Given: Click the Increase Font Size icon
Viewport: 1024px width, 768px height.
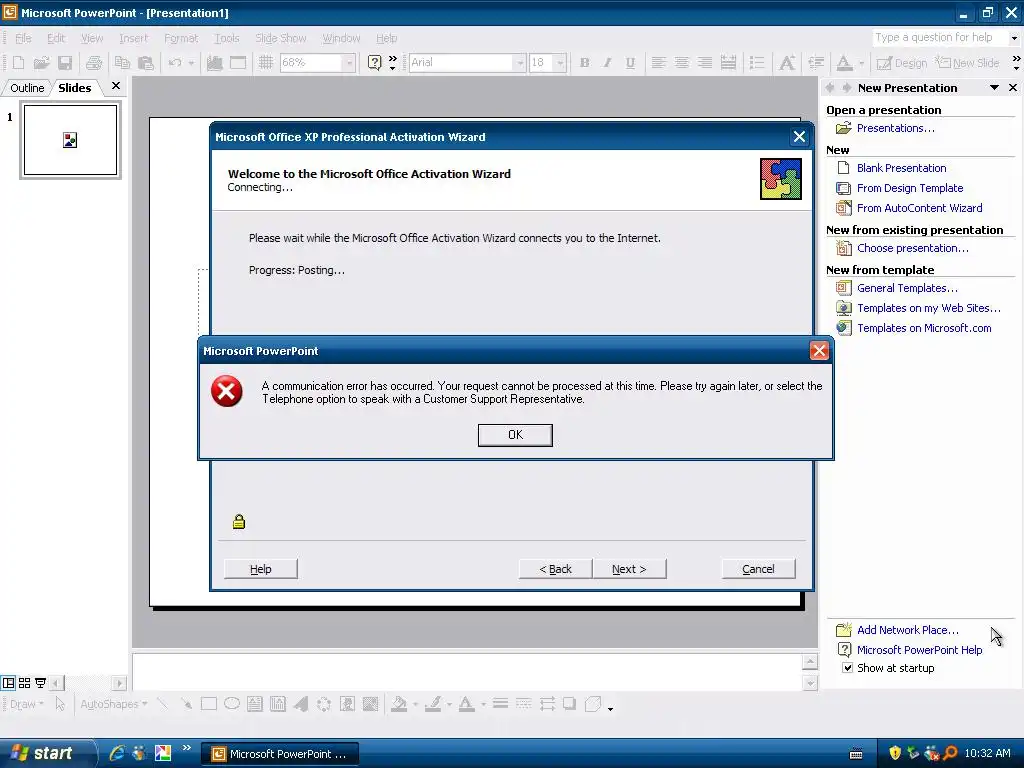Looking at the screenshot, I should click(x=787, y=63).
